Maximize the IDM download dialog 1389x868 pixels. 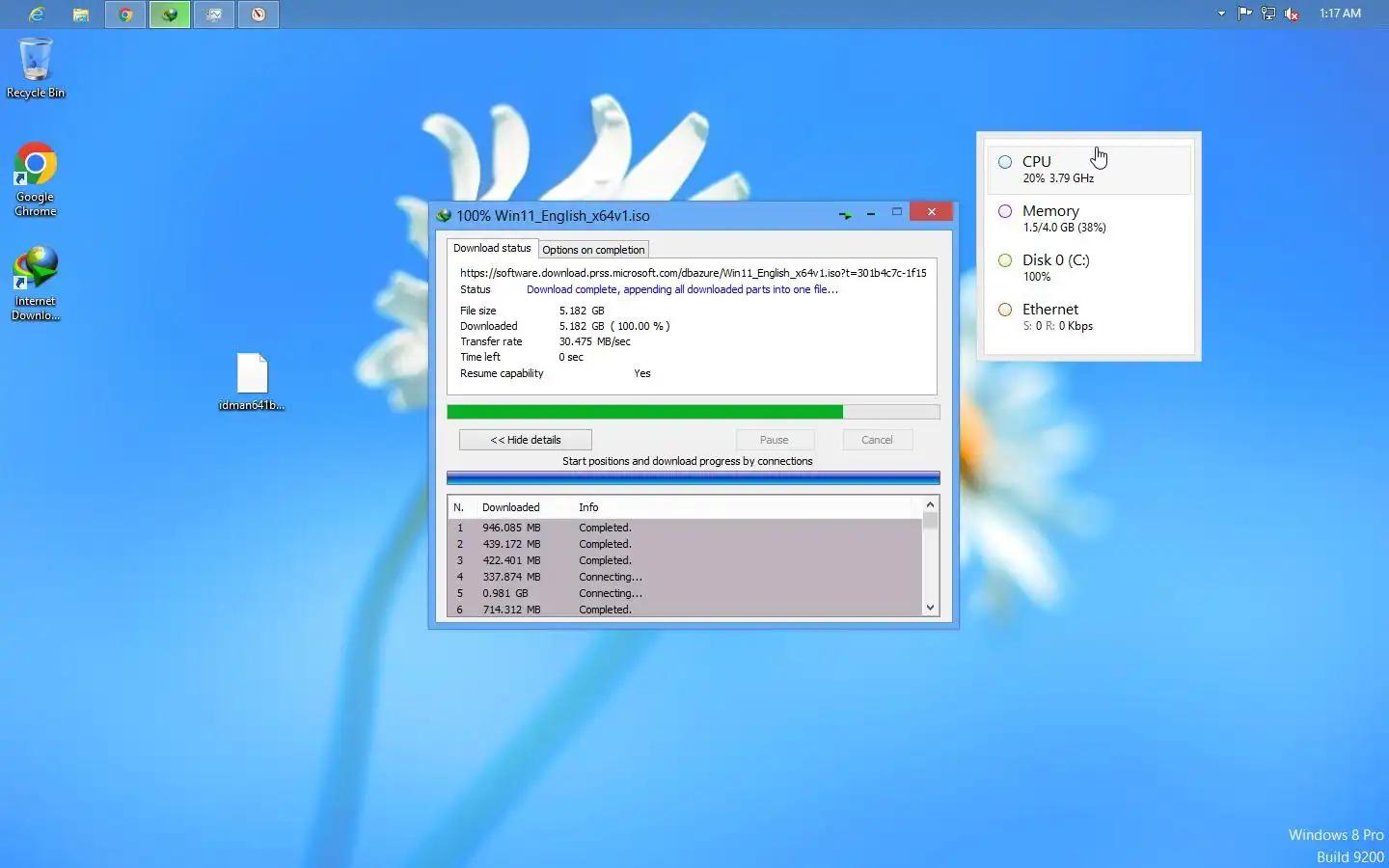tap(897, 212)
